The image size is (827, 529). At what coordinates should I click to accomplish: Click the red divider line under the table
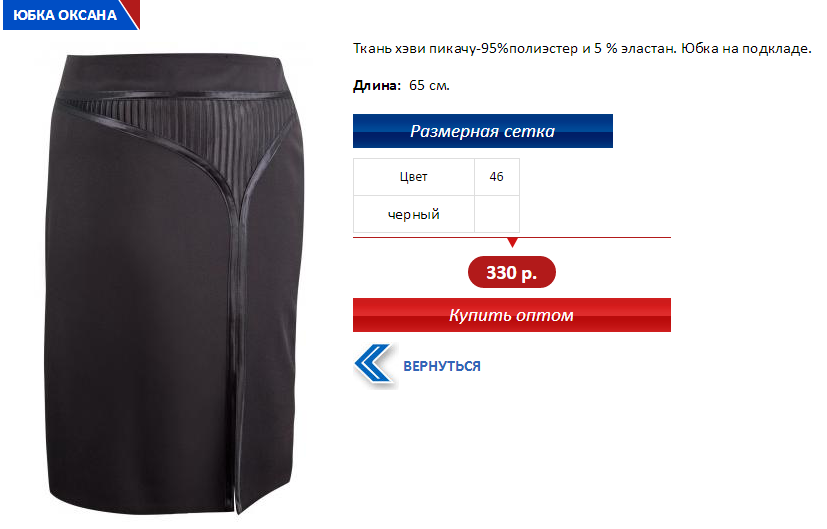pos(512,238)
